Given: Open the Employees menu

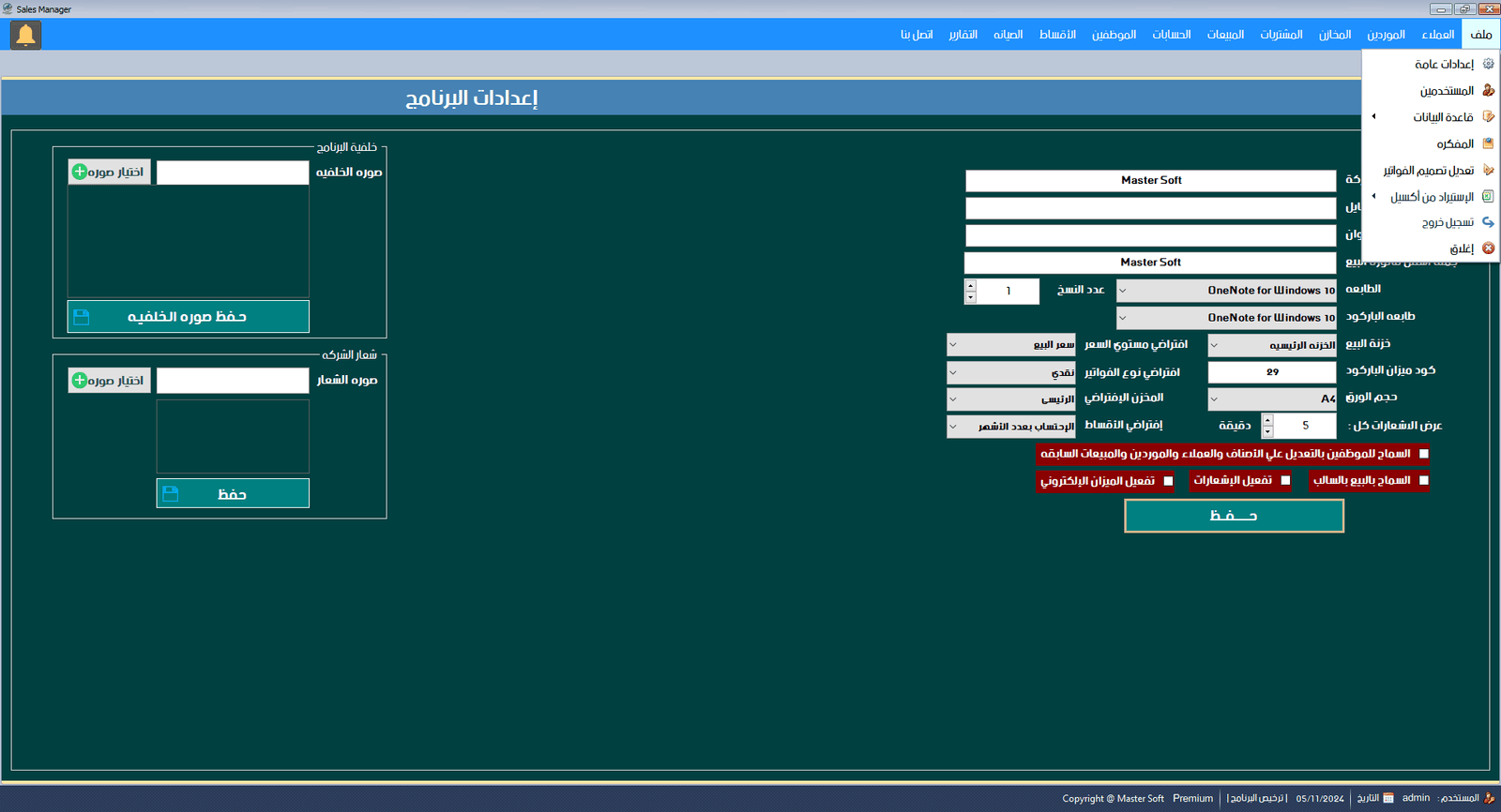Looking at the screenshot, I should pyautogui.click(x=1114, y=35).
